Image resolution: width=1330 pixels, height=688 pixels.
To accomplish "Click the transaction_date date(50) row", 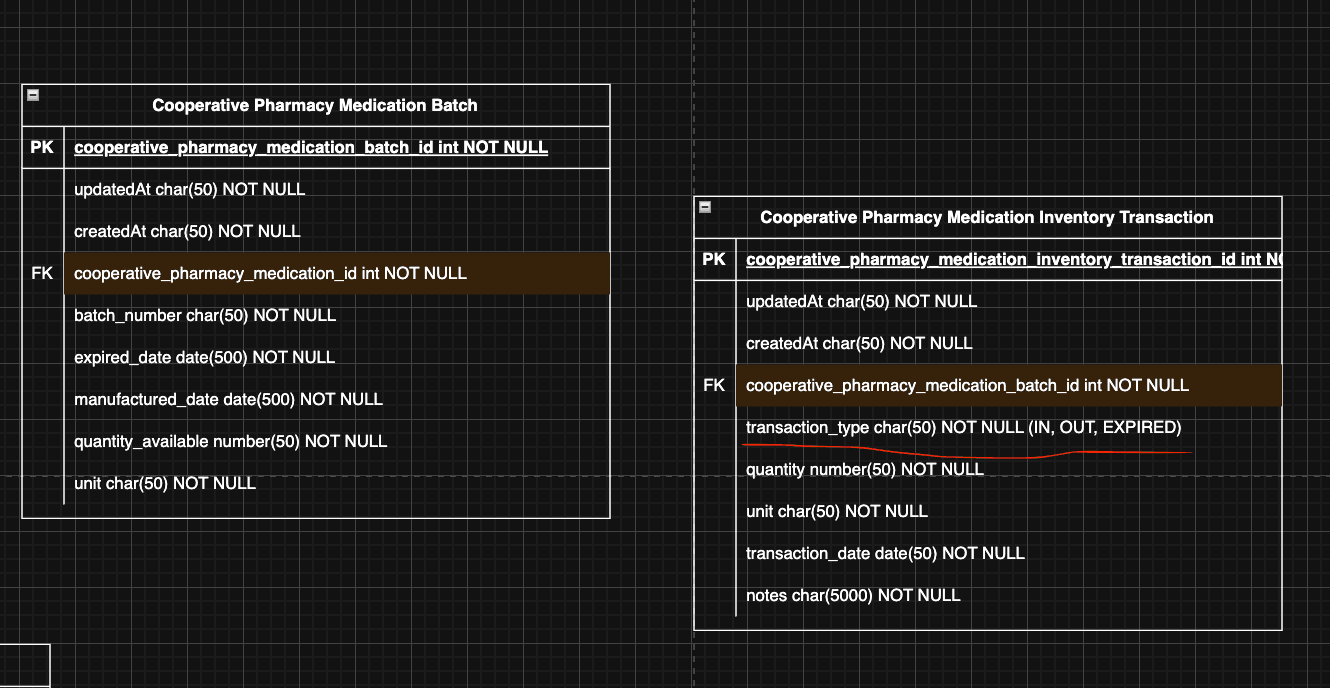I will [x=885, y=553].
